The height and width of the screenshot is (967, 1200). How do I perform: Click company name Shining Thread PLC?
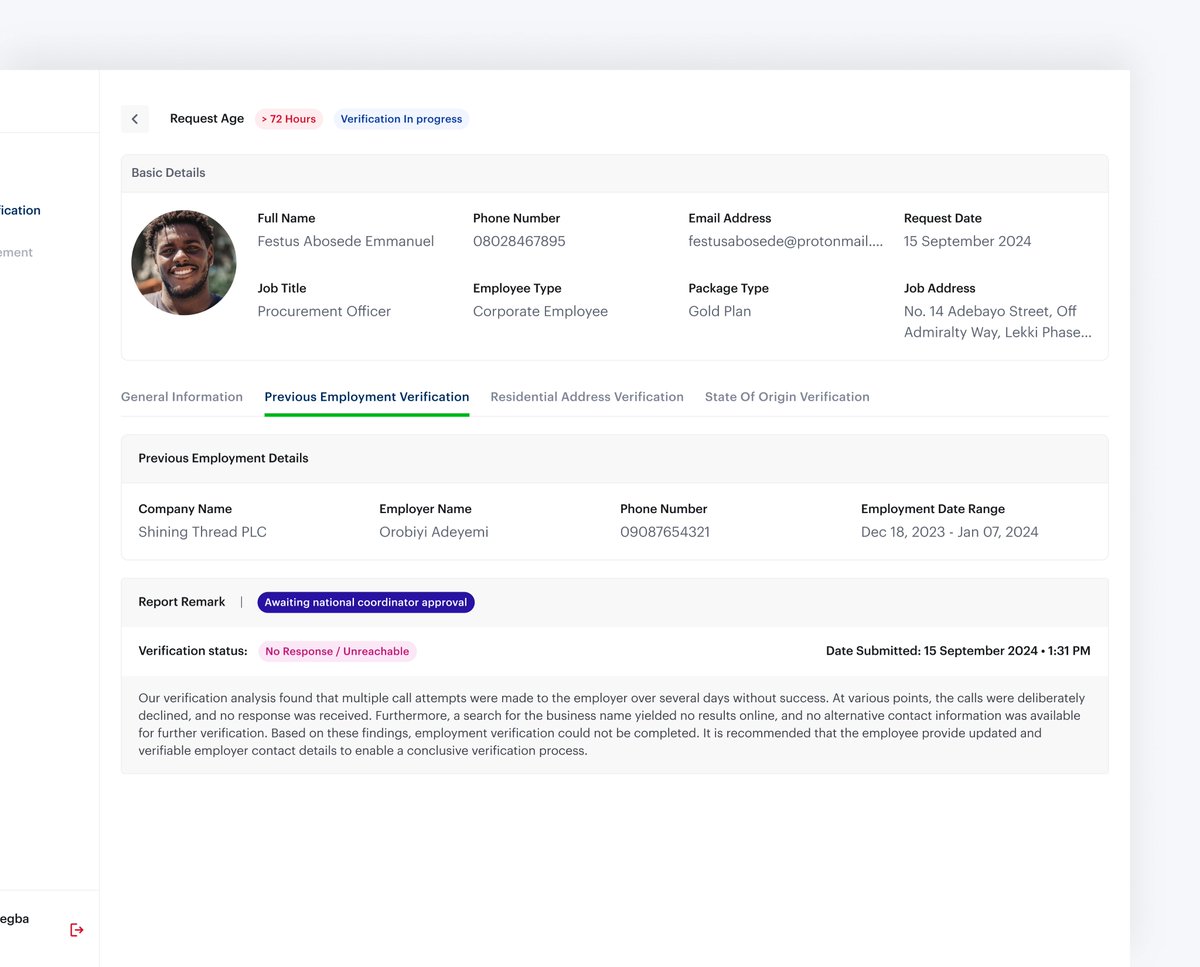pyautogui.click(x=203, y=532)
